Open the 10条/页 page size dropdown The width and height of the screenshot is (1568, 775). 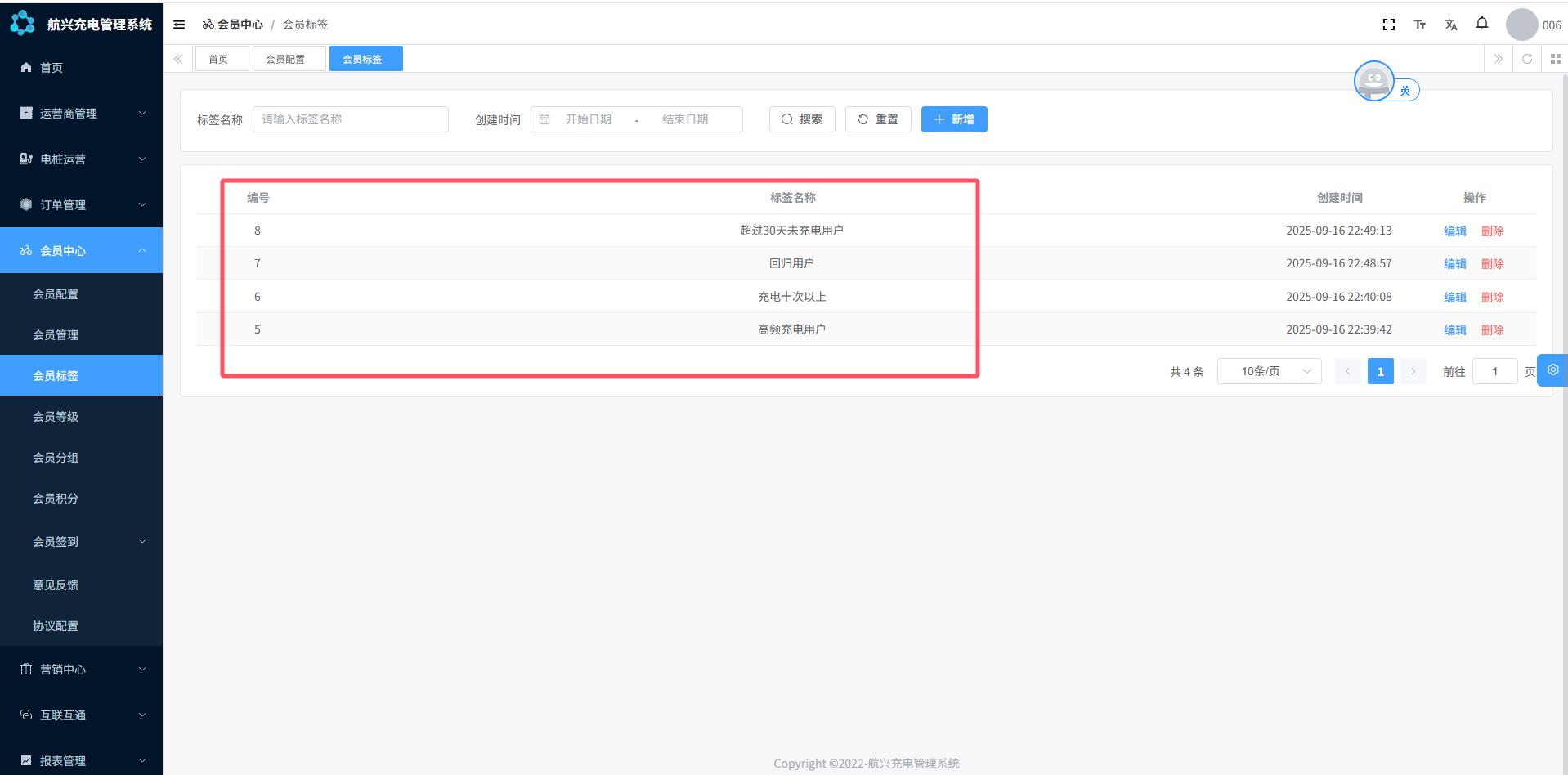coord(1269,371)
